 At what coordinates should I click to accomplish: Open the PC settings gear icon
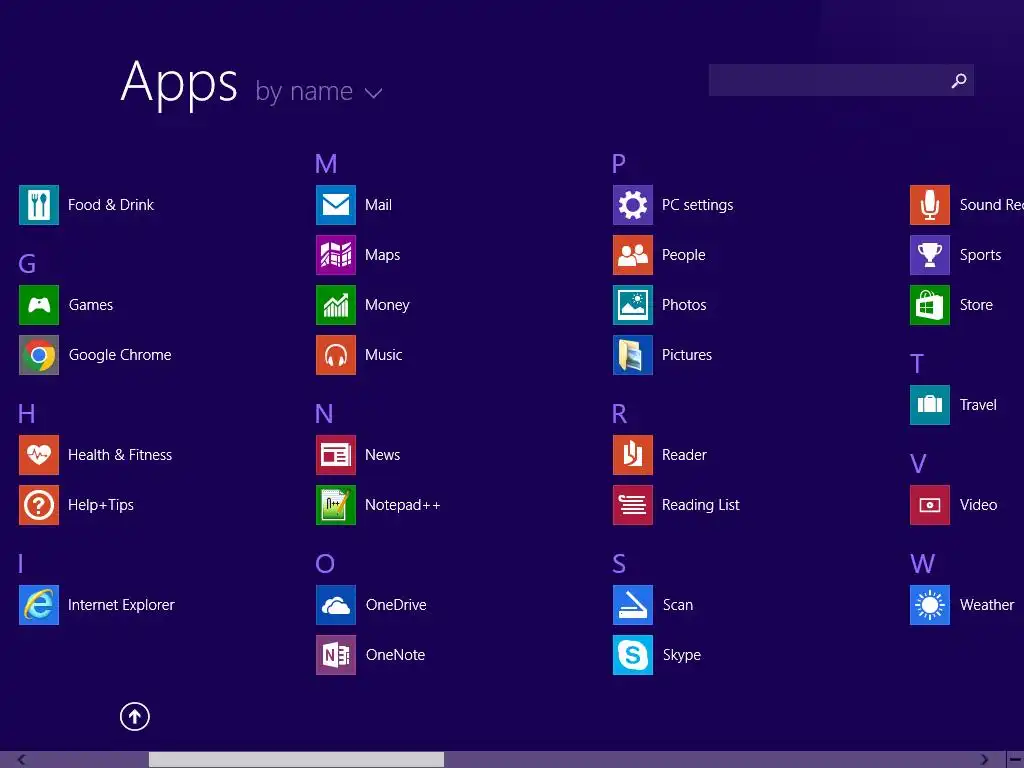632,205
